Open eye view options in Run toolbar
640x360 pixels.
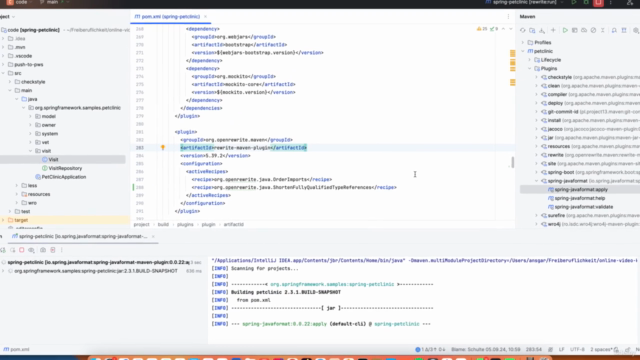click(31, 250)
